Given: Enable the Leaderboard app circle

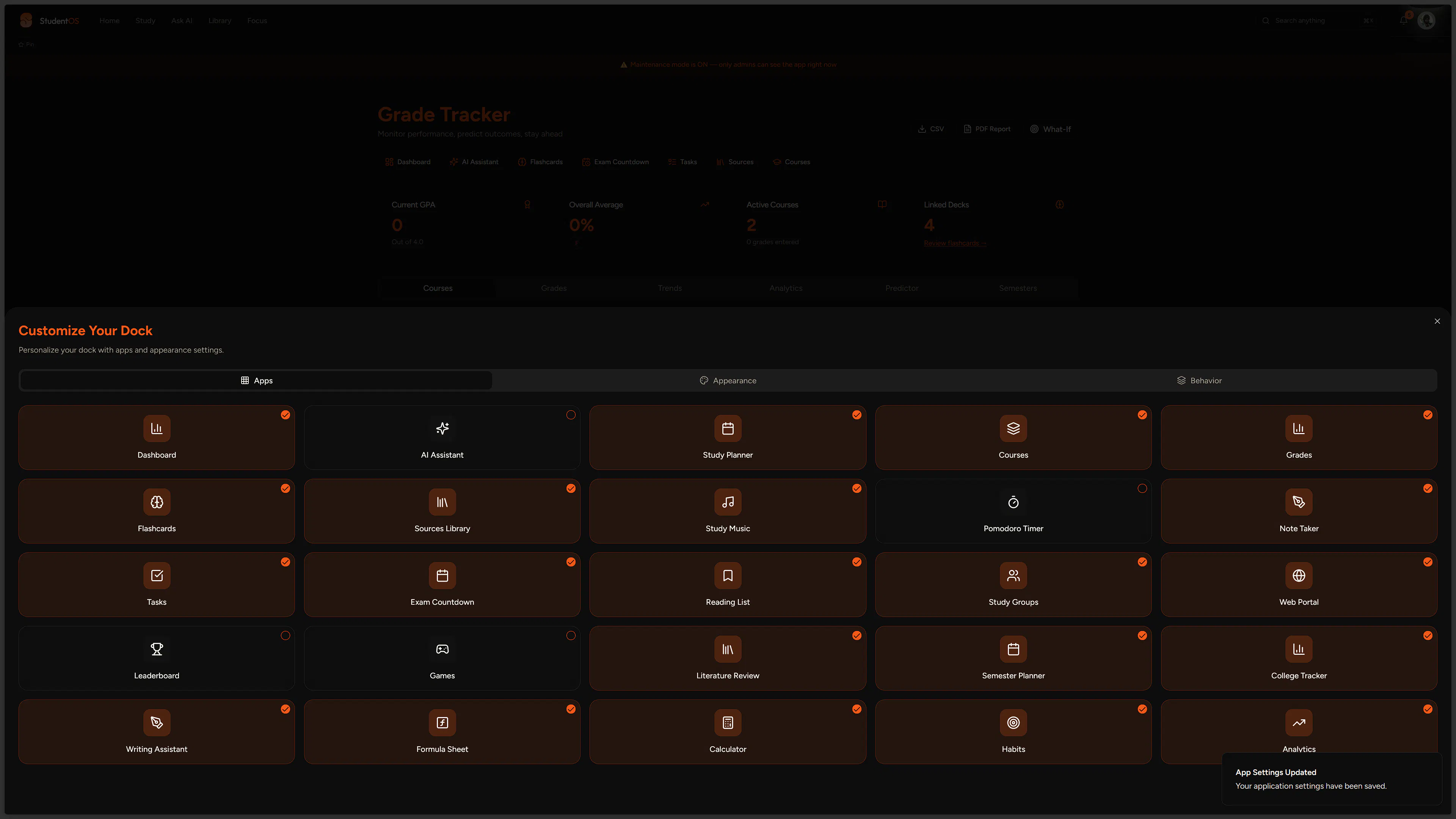Looking at the screenshot, I should point(286,635).
